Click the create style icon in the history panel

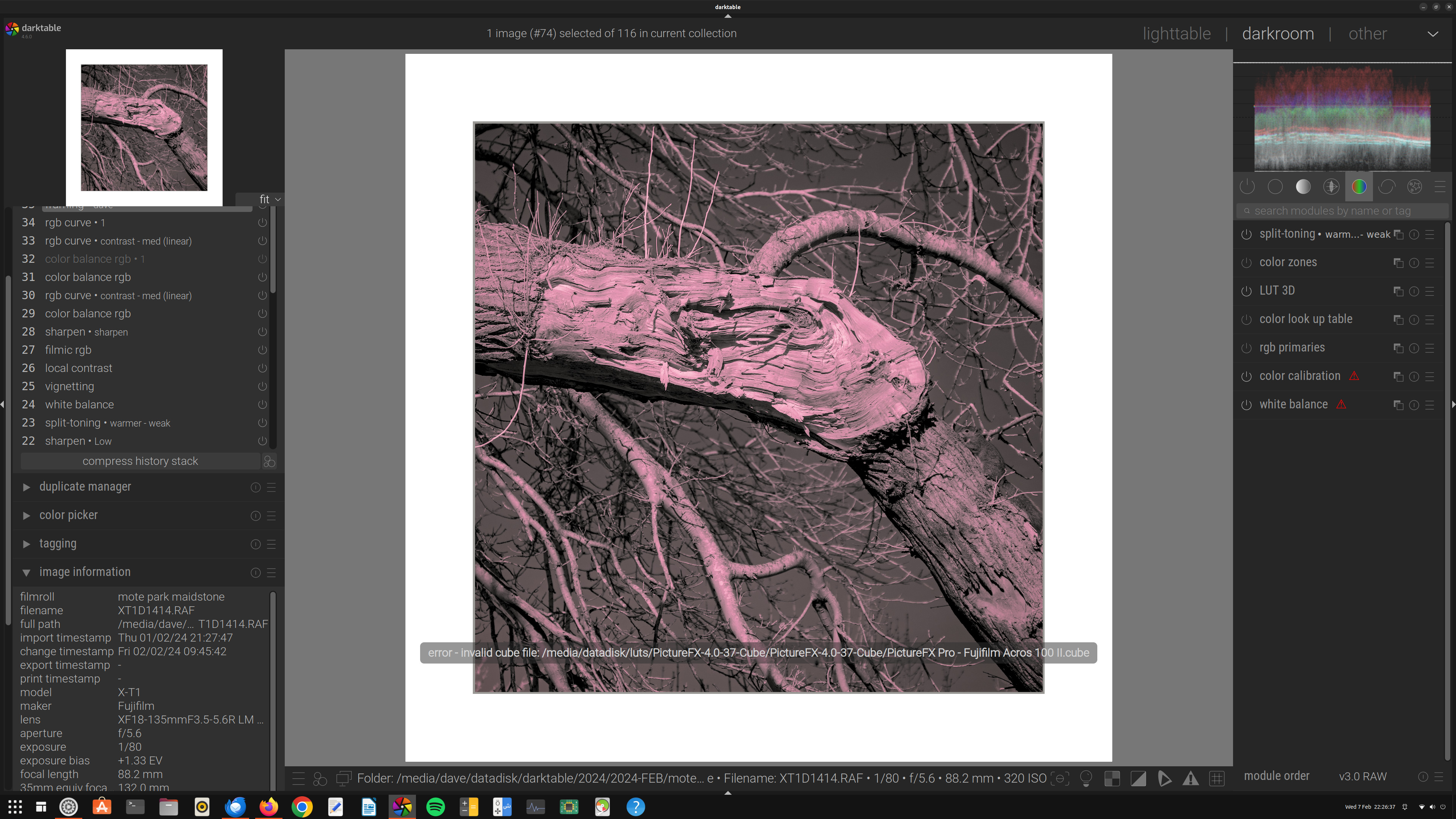click(x=270, y=461)
